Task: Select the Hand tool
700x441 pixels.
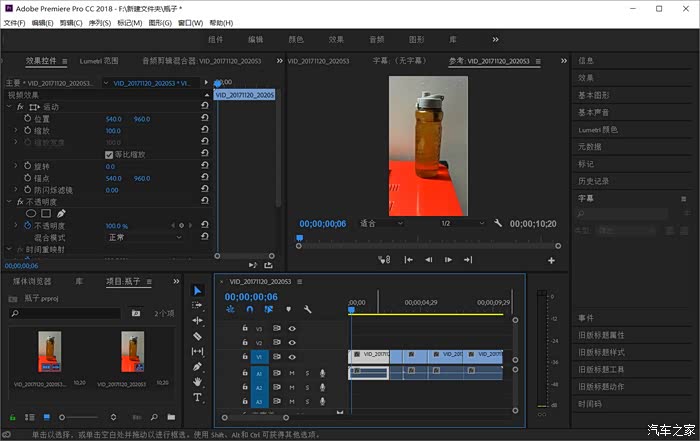Action: click(x=197, y=382)
